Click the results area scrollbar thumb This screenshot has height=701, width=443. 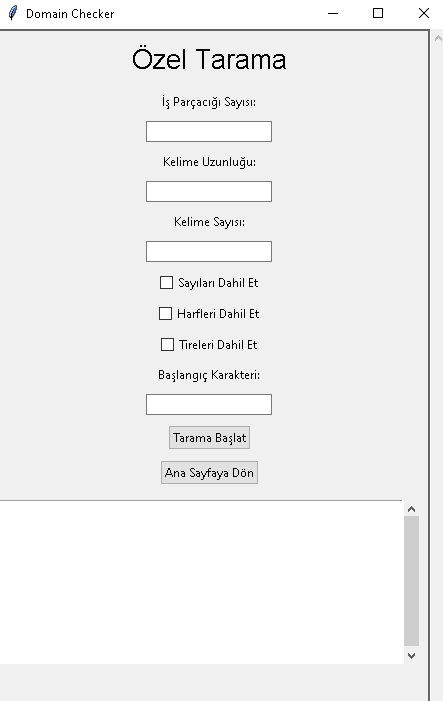[412, 581]
